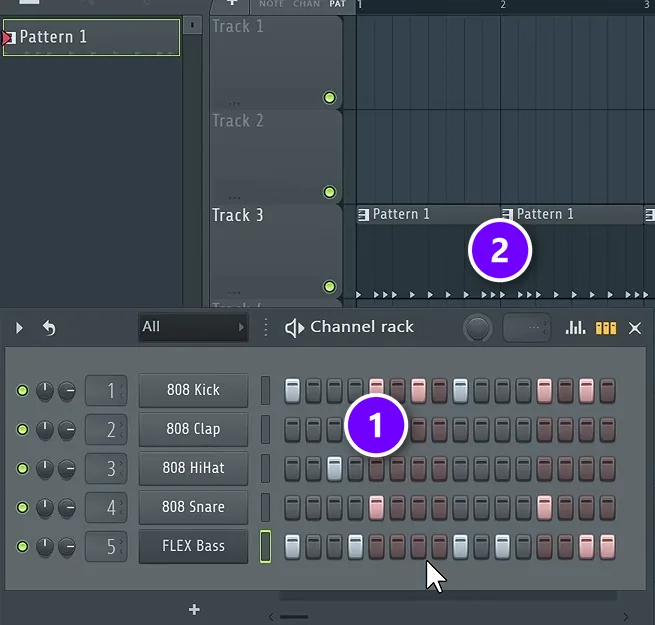Toggle first step of 808 Clap

[x=292, y=429]
